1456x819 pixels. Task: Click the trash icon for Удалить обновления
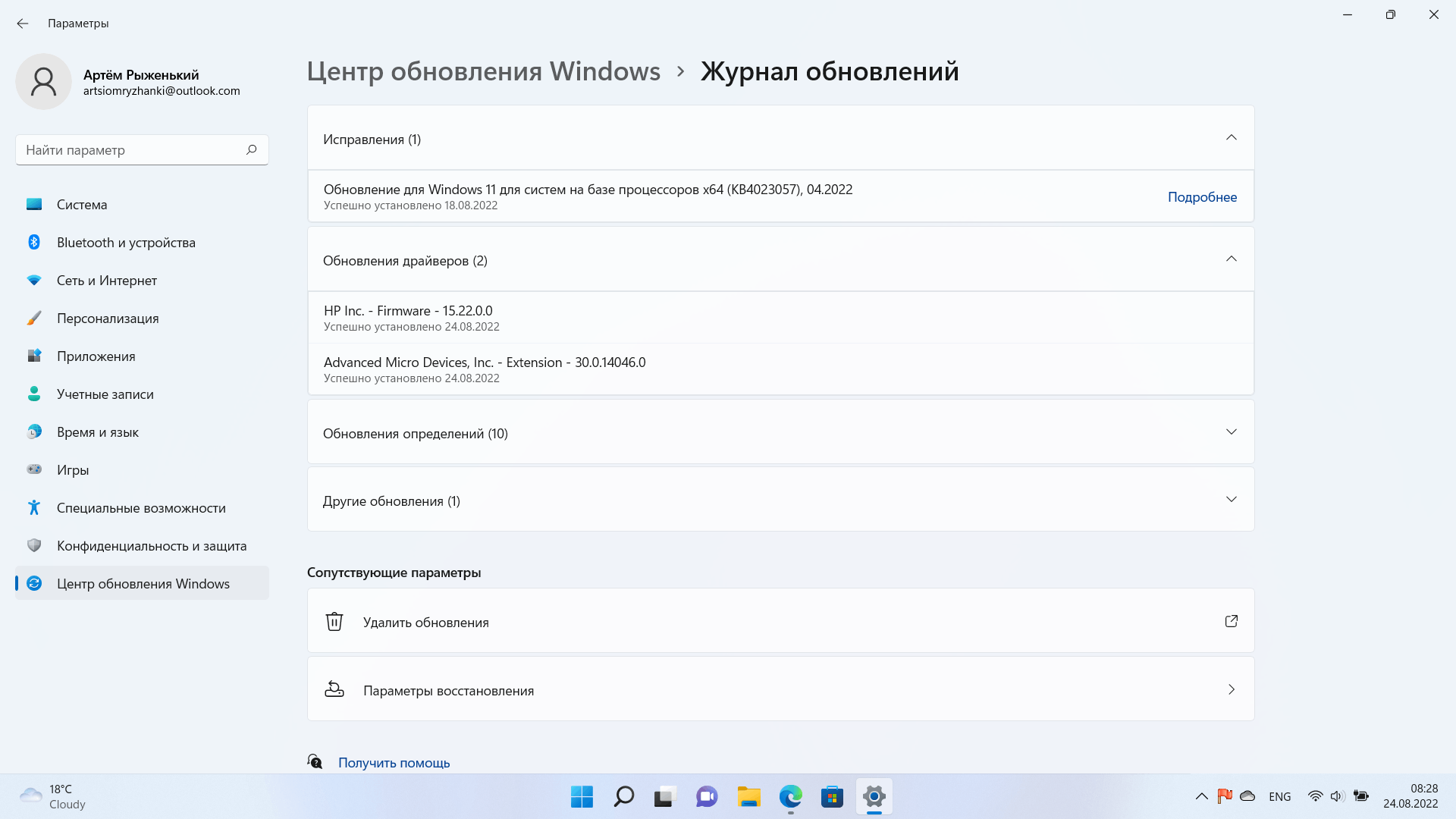334,622
